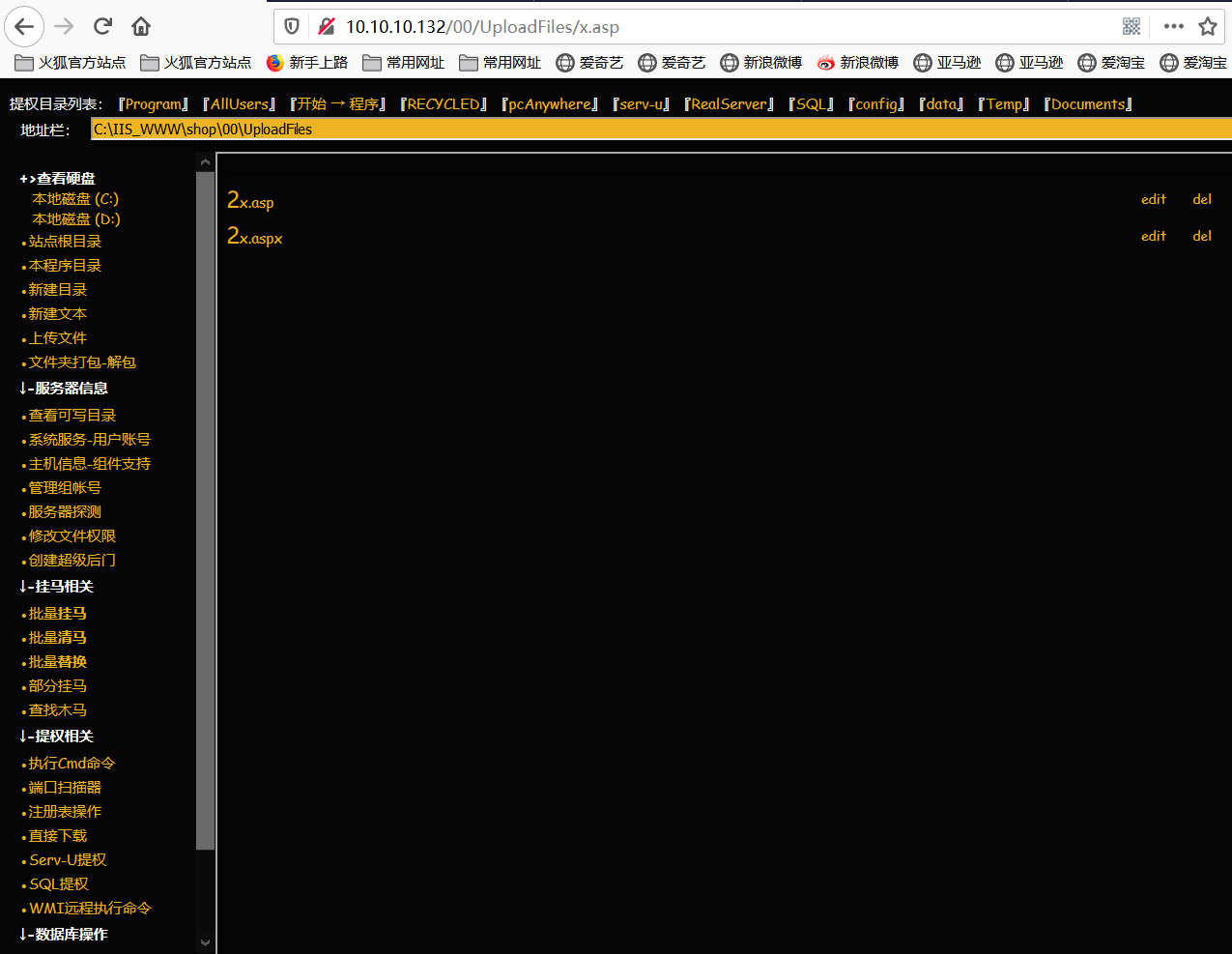The width and height of the screenshot is (1232, 954).
Task: Open the QR code icon in address bar
Action: point(1132,26)
